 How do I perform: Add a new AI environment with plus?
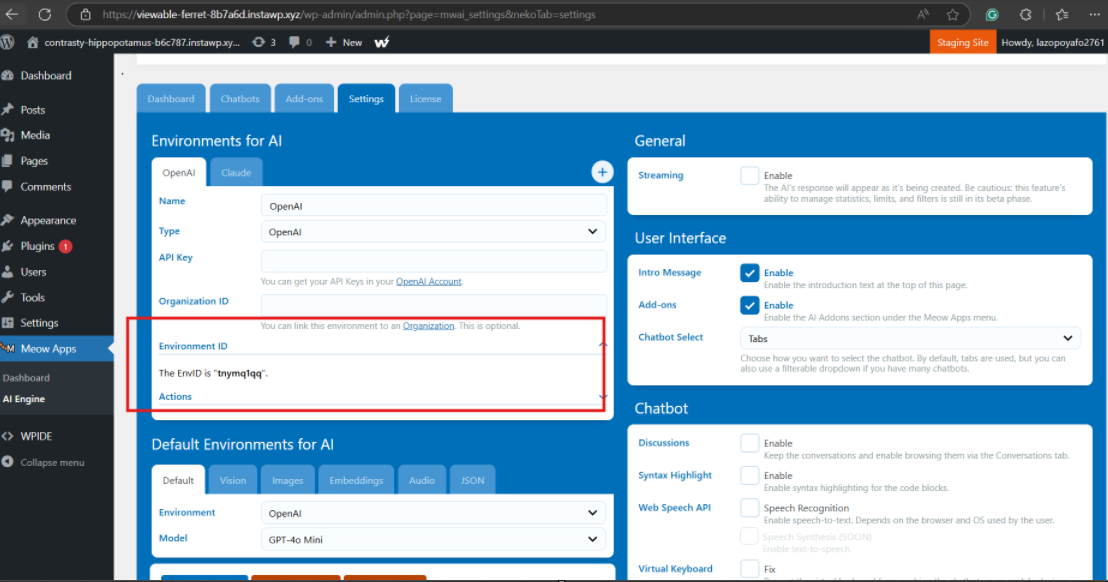click(x=602, y=172)
